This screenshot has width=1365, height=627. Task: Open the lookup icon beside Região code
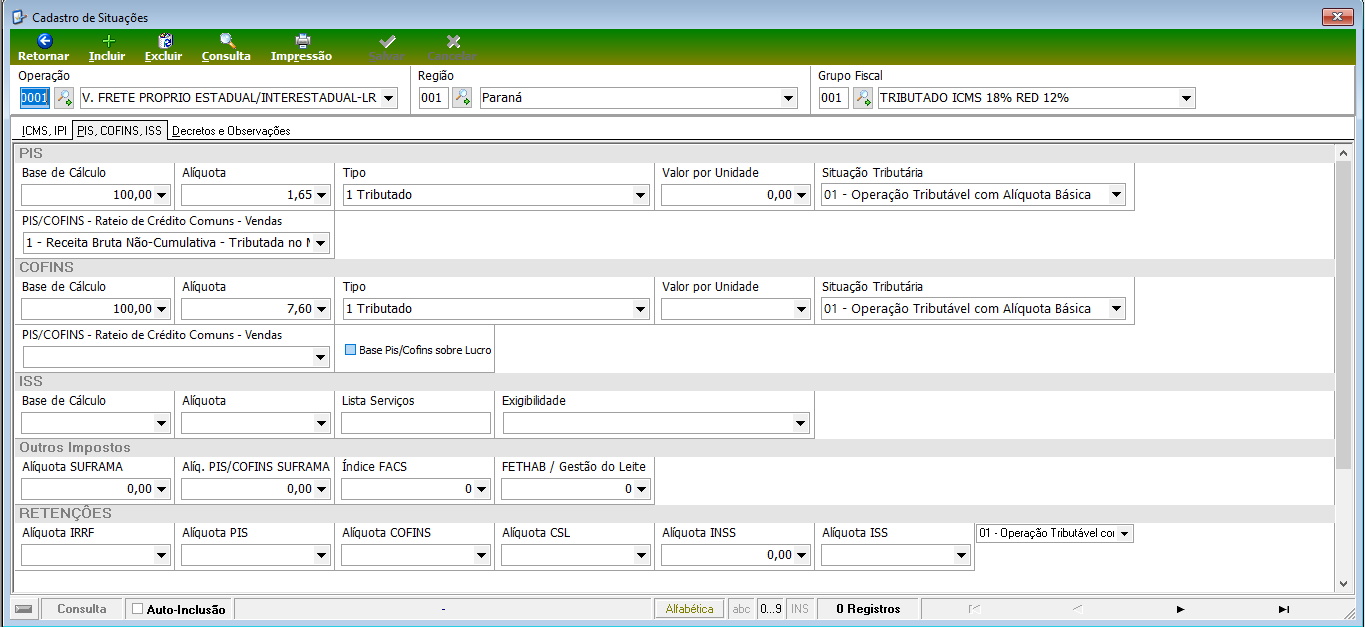(462, 98)
